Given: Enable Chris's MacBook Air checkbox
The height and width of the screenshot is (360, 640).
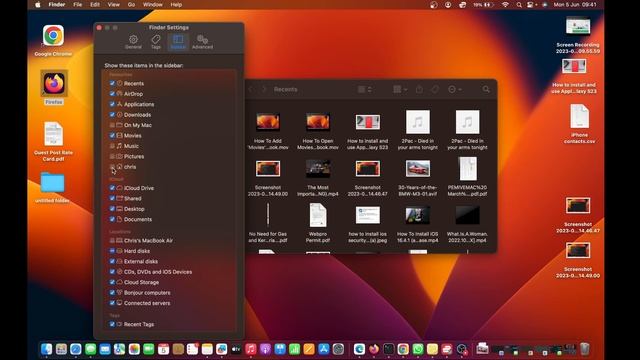Looking at the screenshot, I should click(x=112, y=240).
